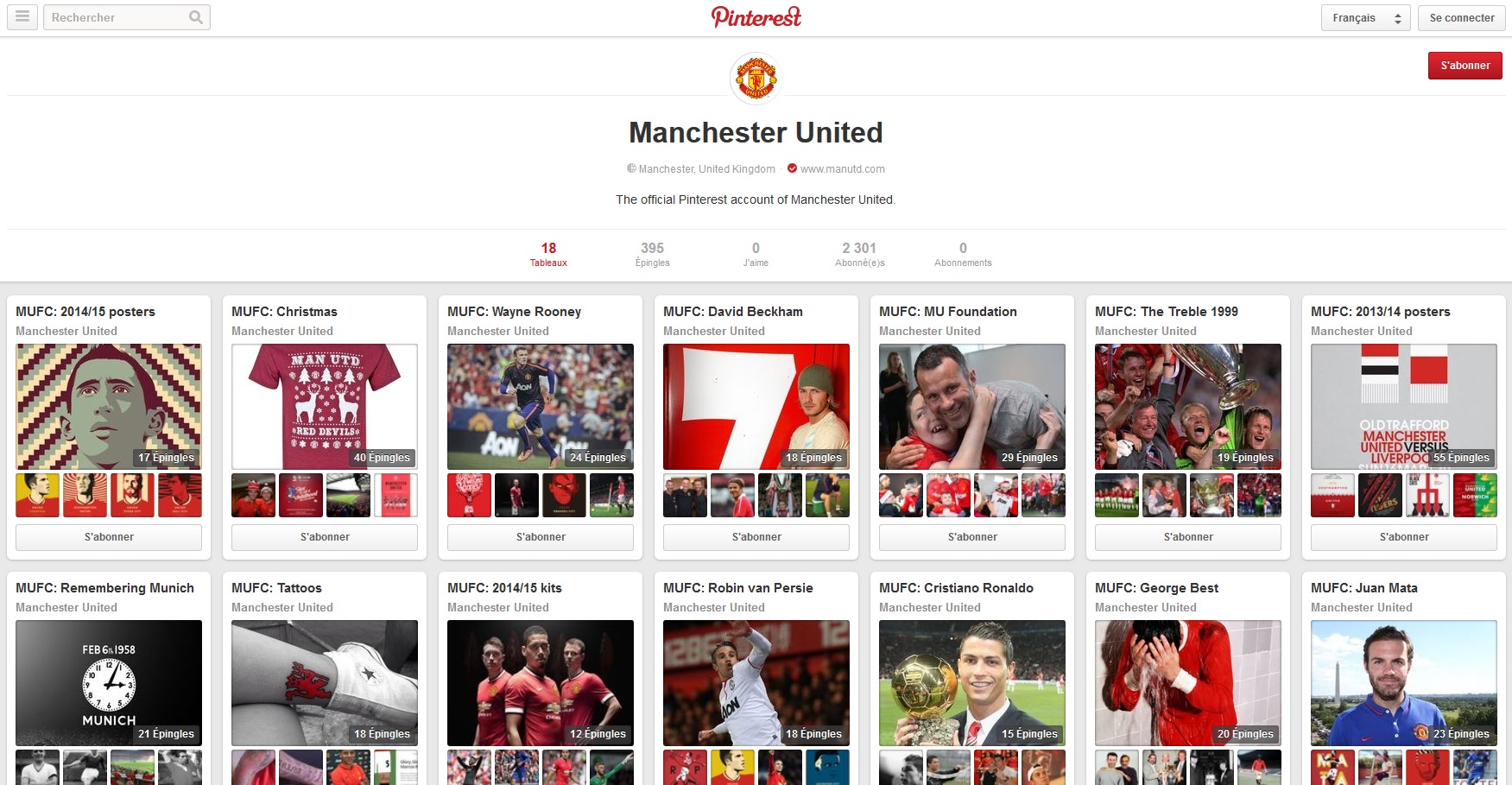Click the Se connecter button
This screenshot has height=785, width=1512.
[1461, 17]
